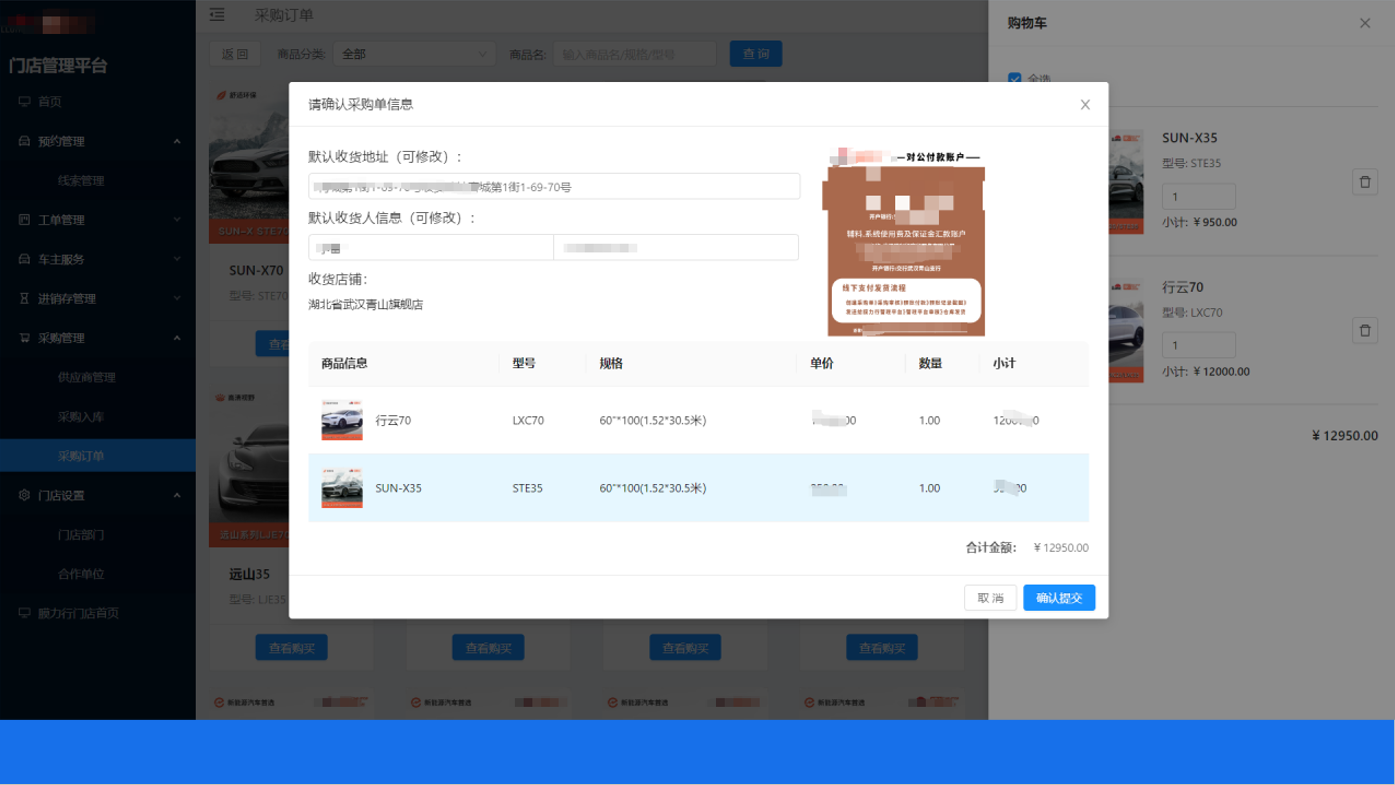Viewport: 1395px width, 785px height.
Task: Expand the 工单管理 menu section
Action: (x=177, y=220)
